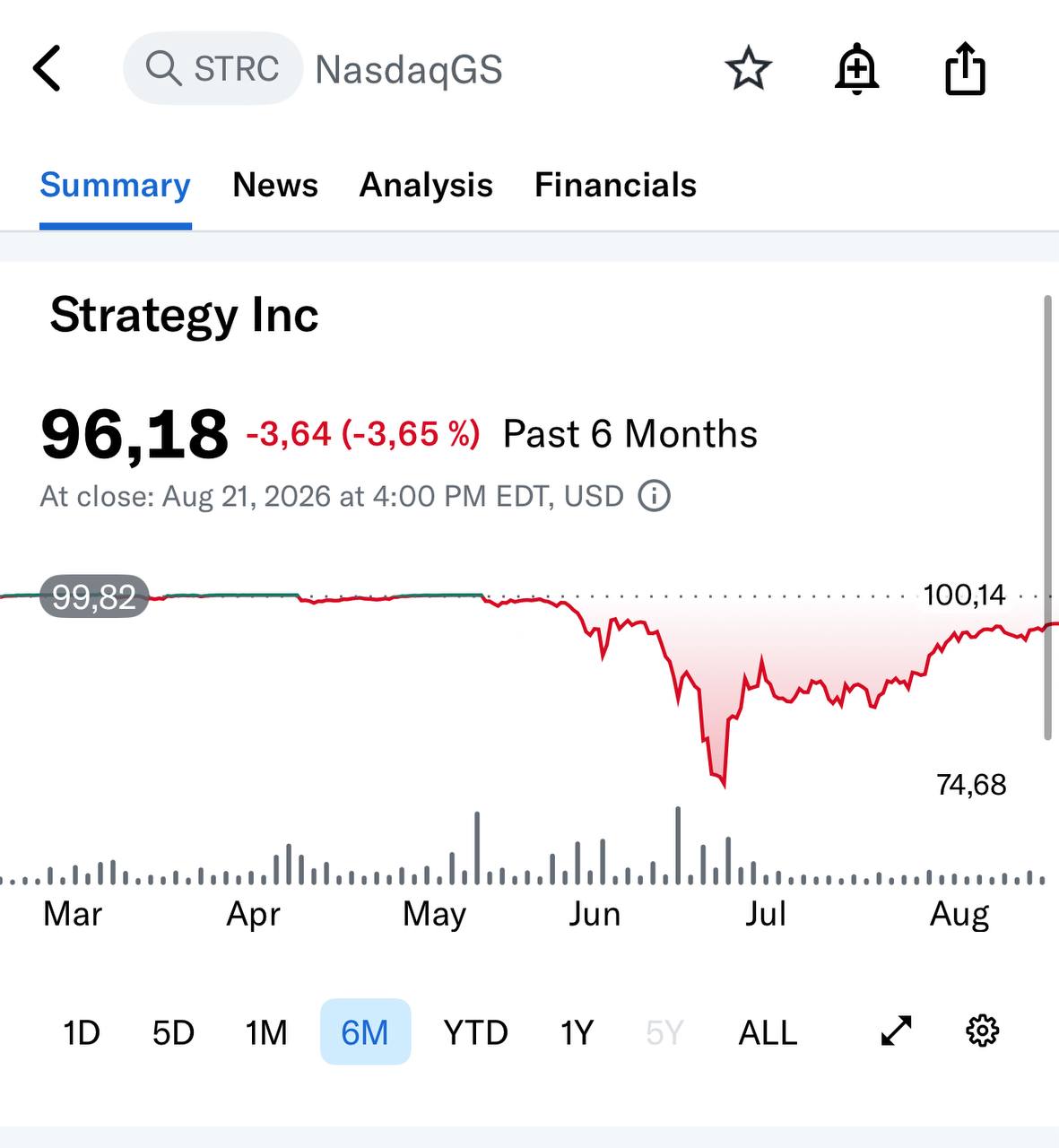Image resolution: width=1059 pixels, height=1148 pixels.
Task: Select the 1Y time range
Action: 577,1032
